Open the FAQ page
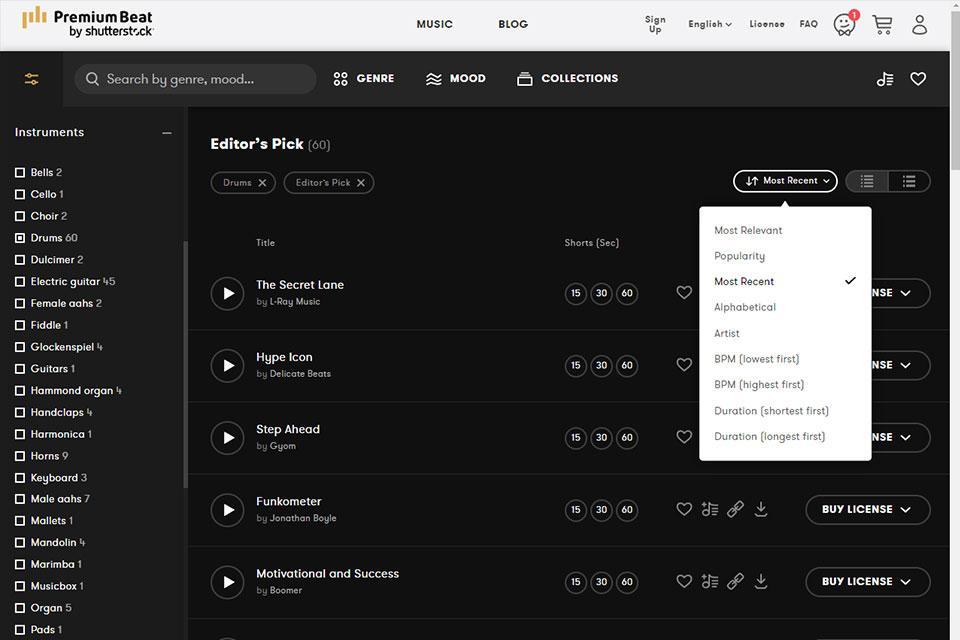Viewport: 960px width, 640px height. pos(809,24)
